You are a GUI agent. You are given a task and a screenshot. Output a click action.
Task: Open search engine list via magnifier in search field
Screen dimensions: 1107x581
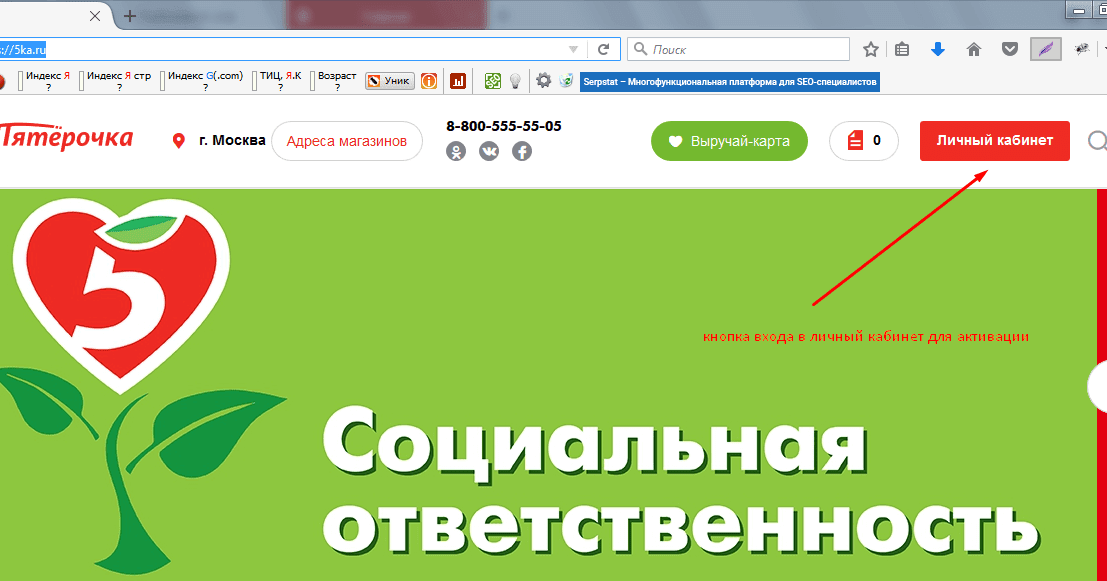pos(640,48)
